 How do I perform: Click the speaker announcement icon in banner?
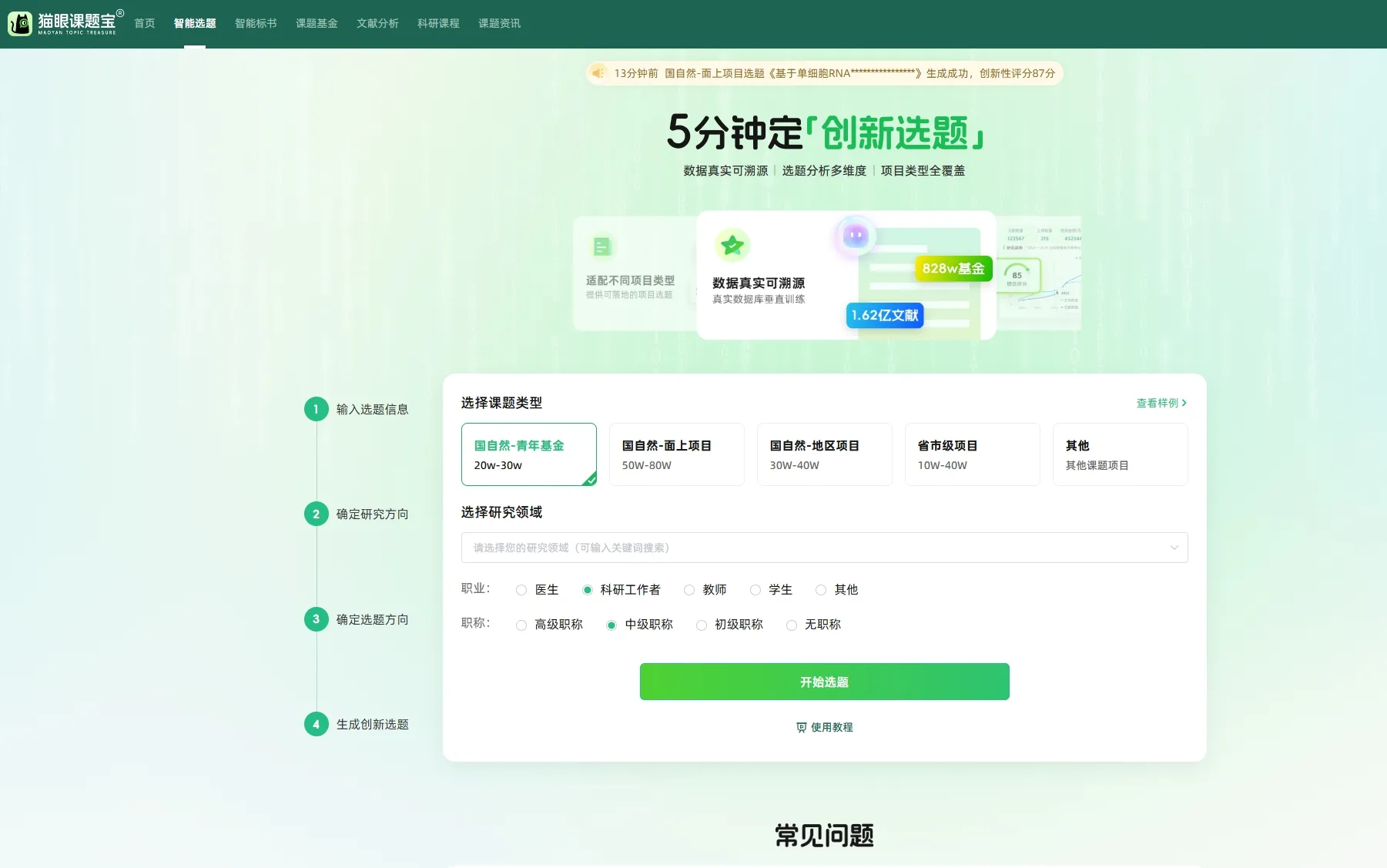click(x=598, y=73)
